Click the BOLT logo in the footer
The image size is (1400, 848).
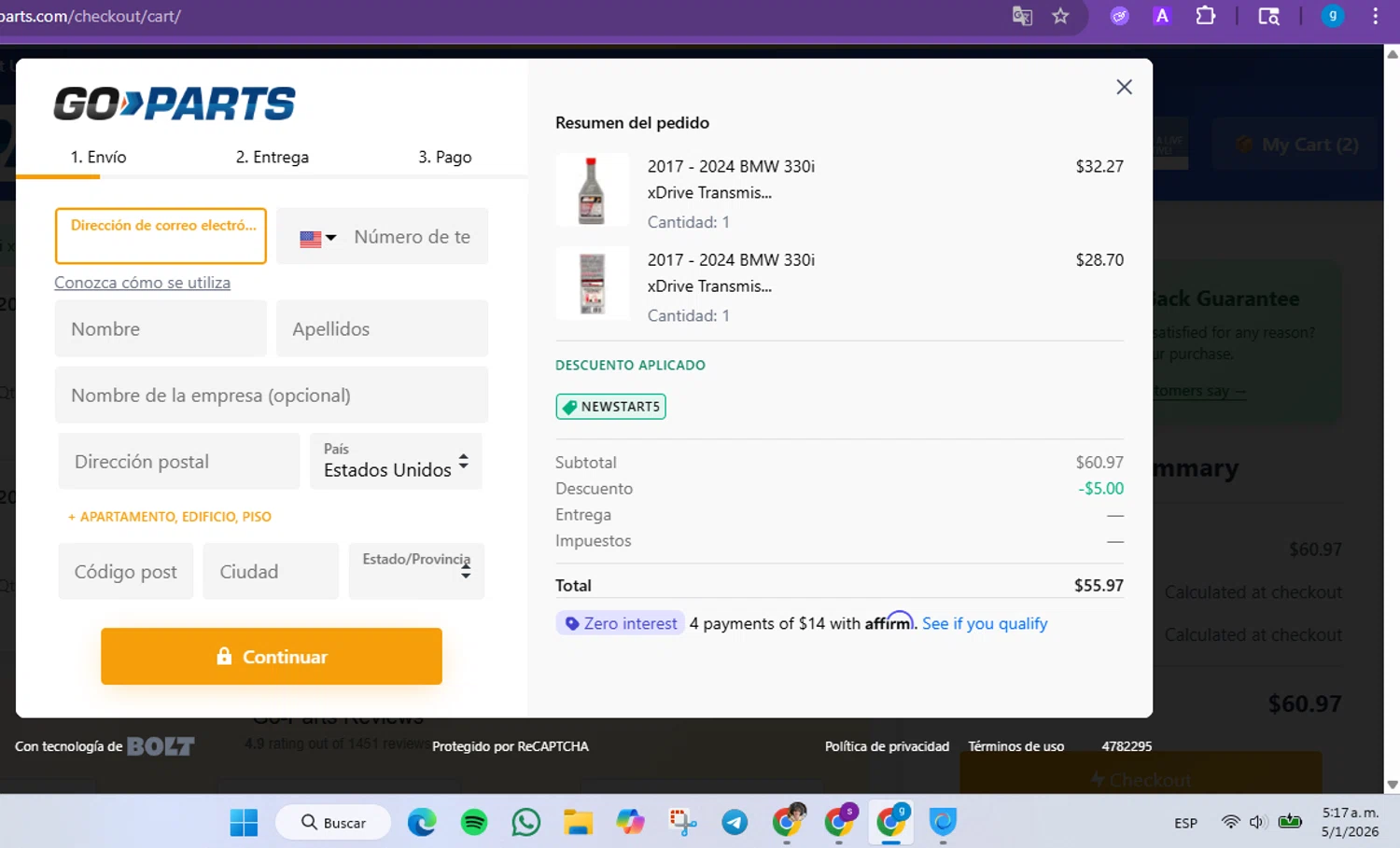[161, 746]
